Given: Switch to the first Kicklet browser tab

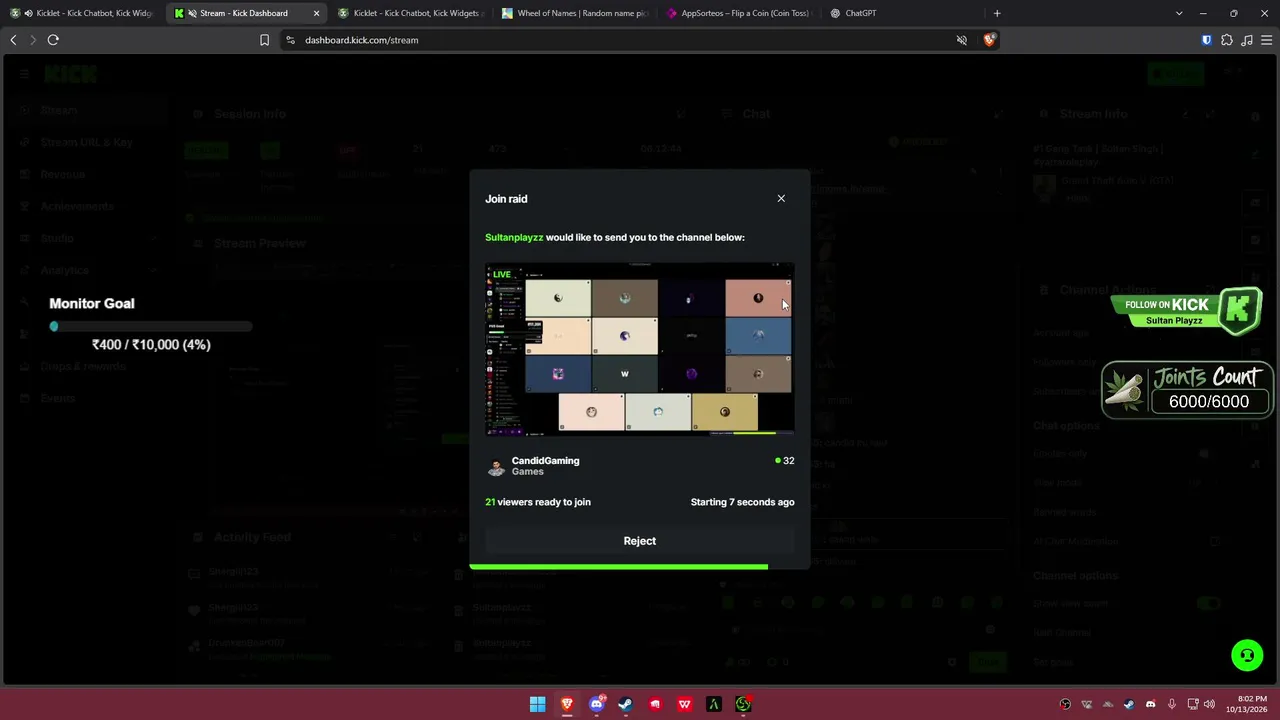Looking at the screenshot, I should (82, 13).
